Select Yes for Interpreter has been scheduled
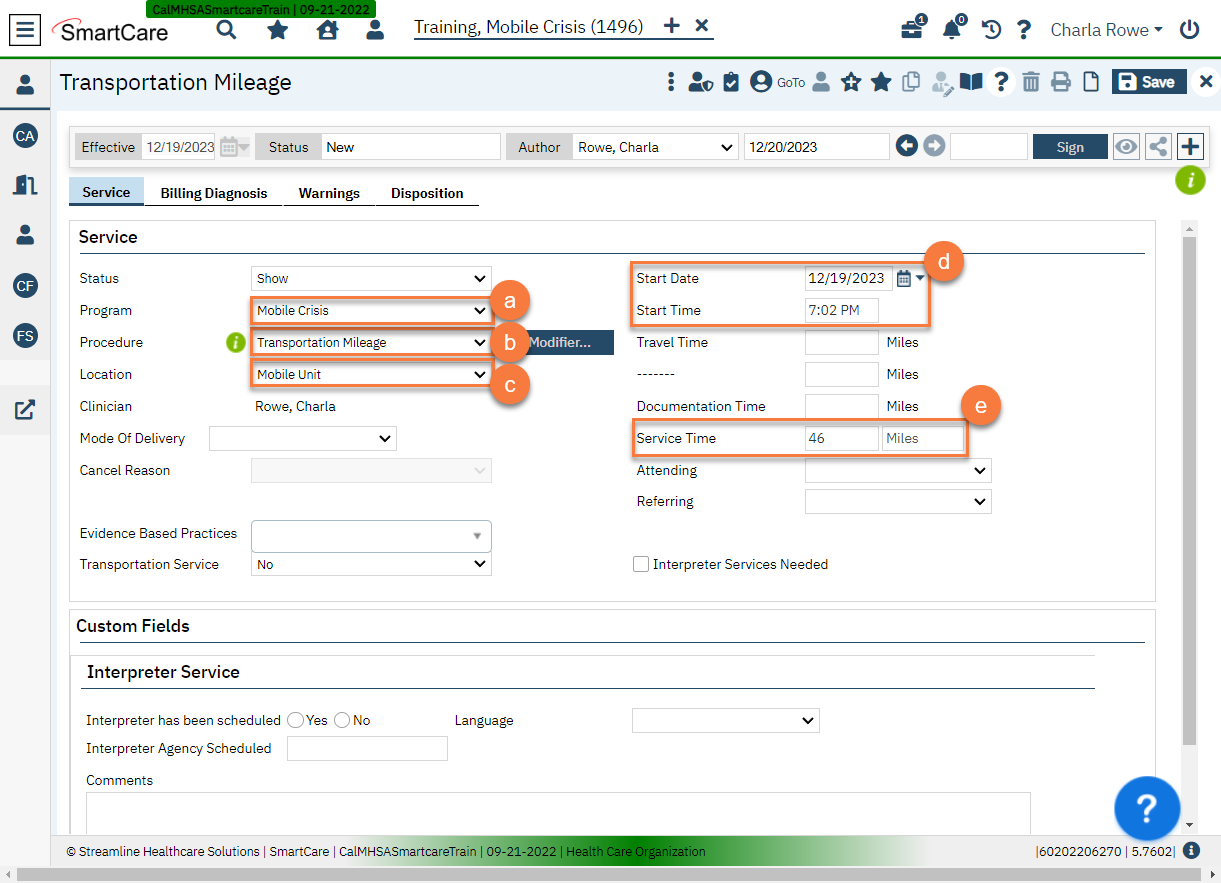This screenshot has height=883, width=1221. coord(296,720)
